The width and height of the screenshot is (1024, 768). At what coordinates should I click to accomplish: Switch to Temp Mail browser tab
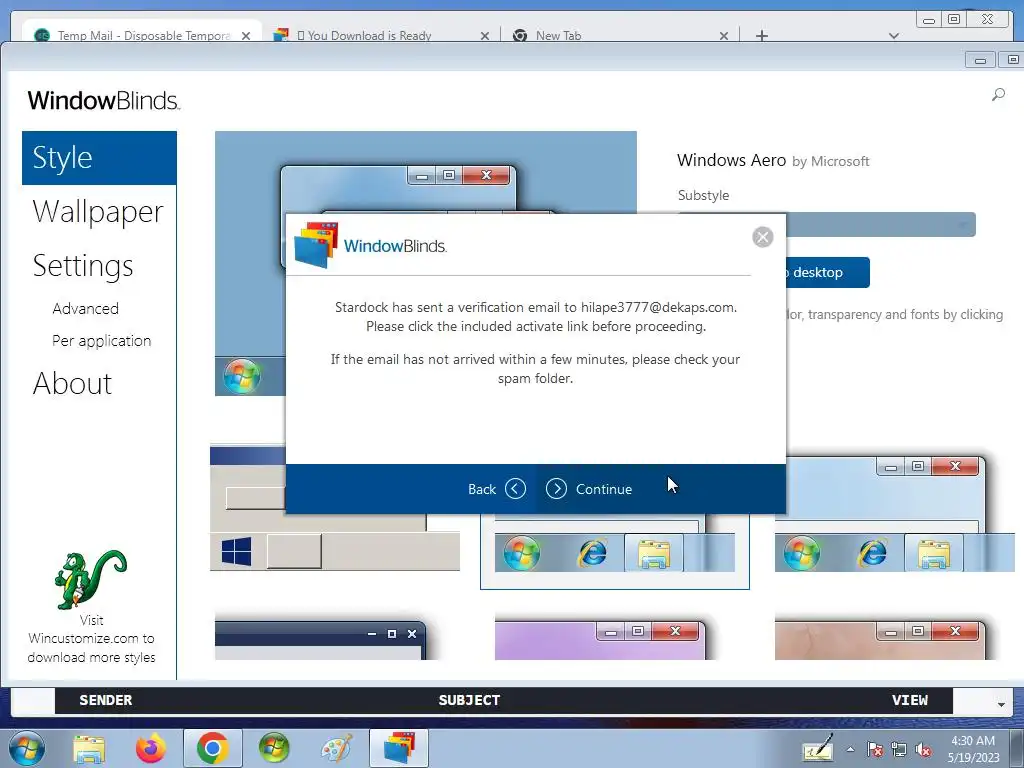pyautogui.click(x=144, y=35)
